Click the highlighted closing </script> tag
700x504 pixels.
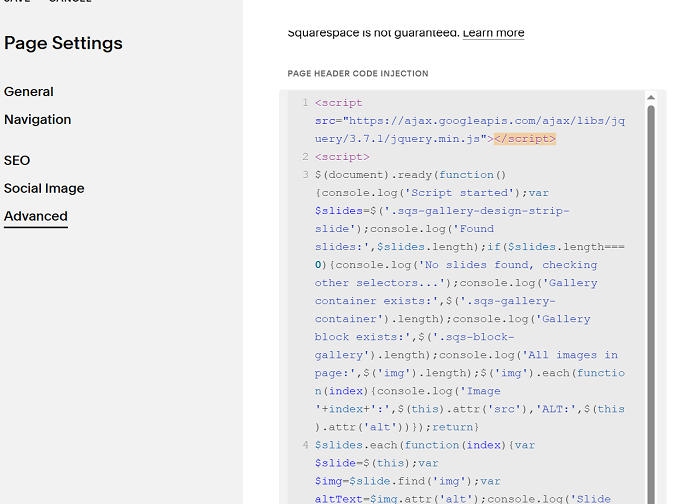[525, 139]
